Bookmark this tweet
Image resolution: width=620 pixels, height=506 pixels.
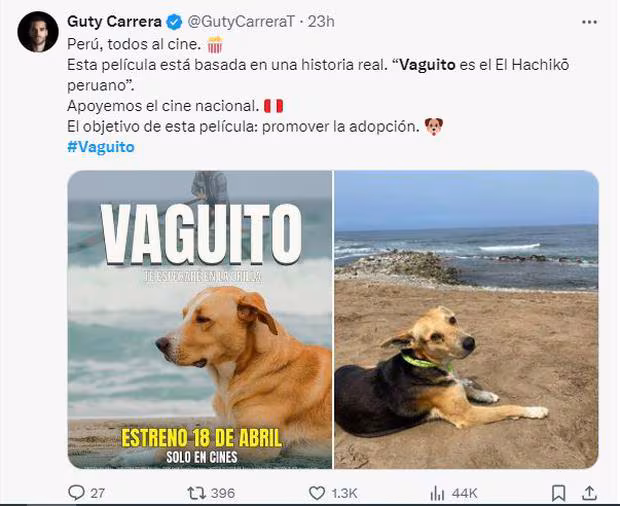point(558,493)
